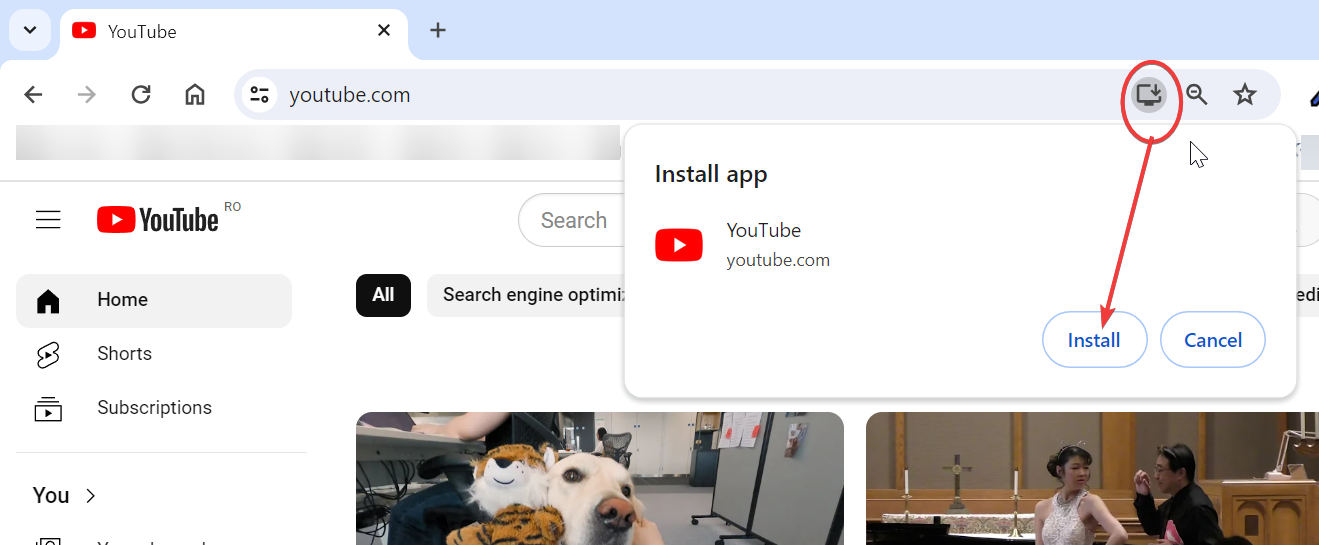
Task: Click Install in the Install app dialog
Action: coord(1094,340)
